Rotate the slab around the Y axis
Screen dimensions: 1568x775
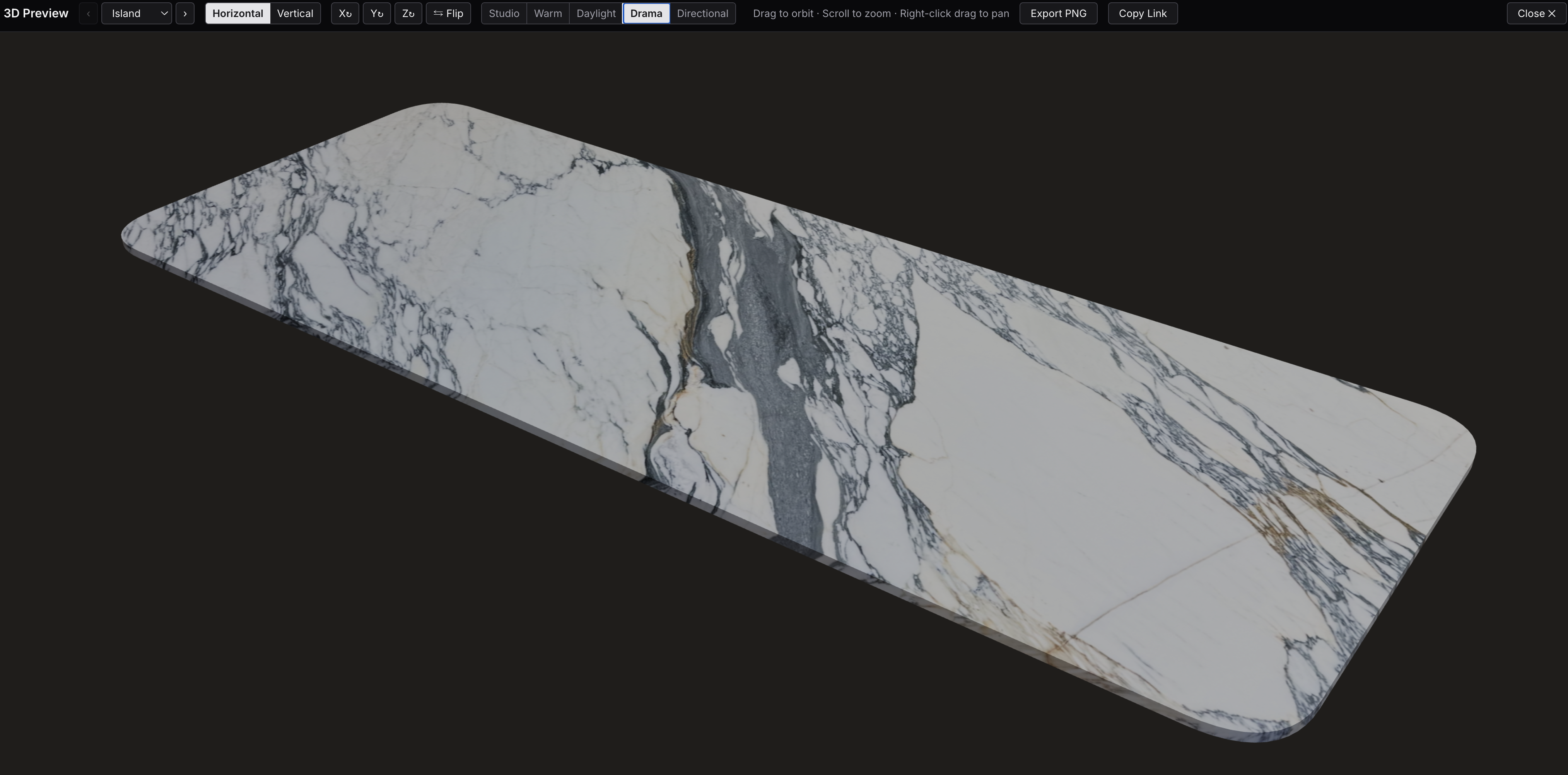tap(377, 14)
